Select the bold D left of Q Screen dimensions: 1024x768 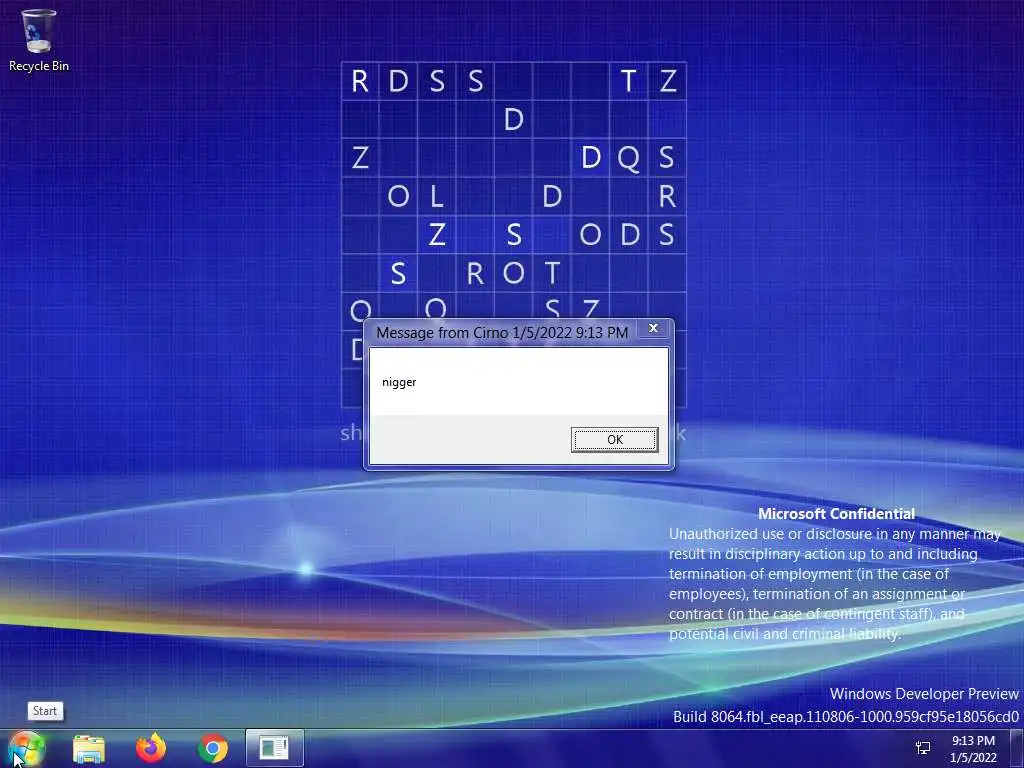[590, 157]
